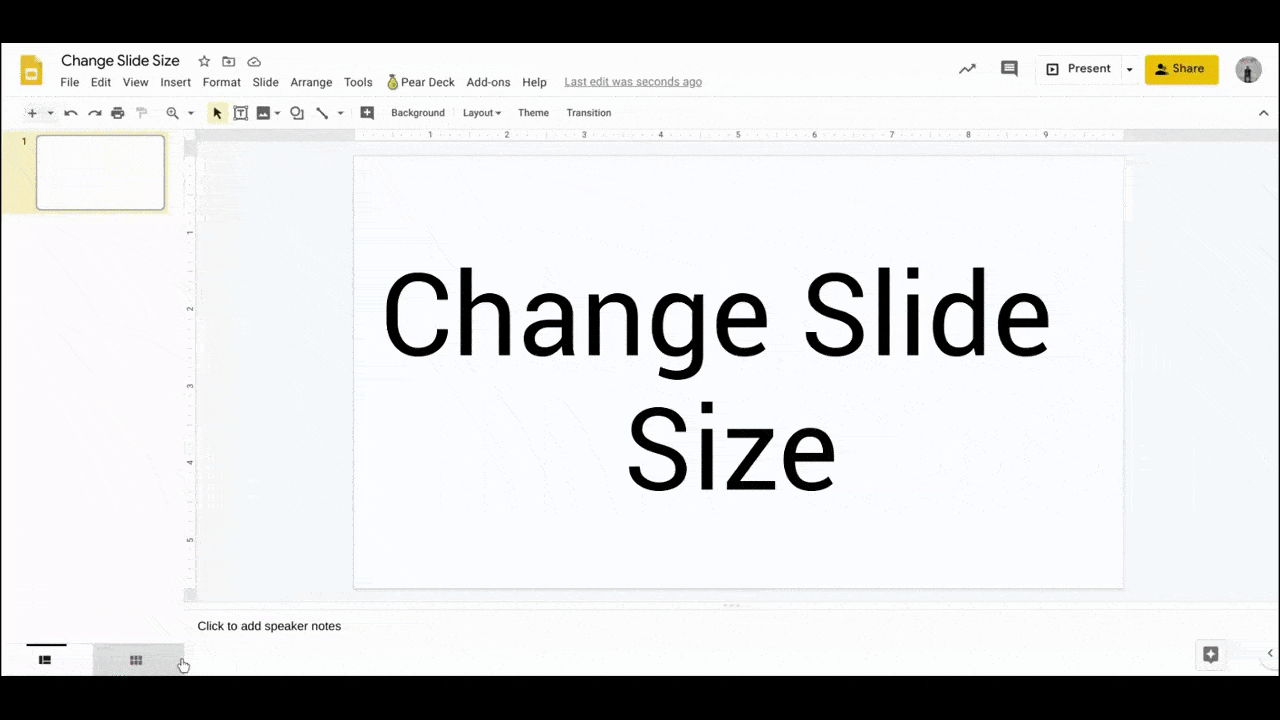
Task: Open the line type dropdown arrow
Action: coord(340,113)
